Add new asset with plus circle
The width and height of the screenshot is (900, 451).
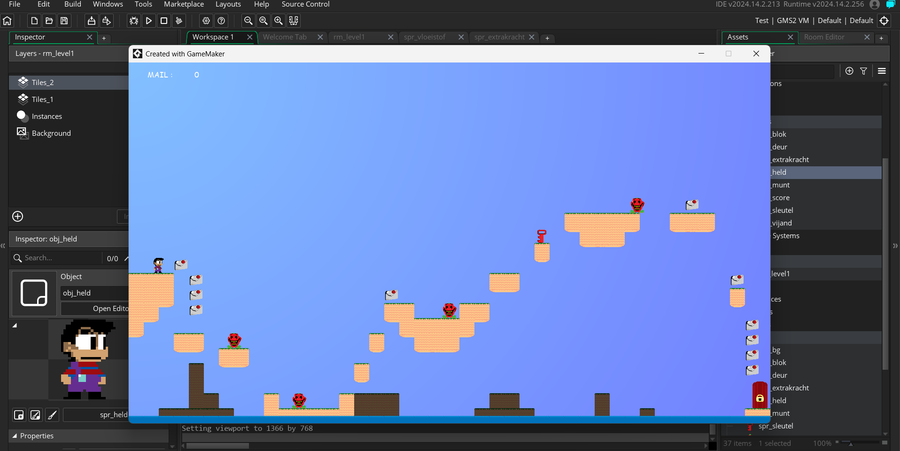pyautogui.click(x=849, y=71)
